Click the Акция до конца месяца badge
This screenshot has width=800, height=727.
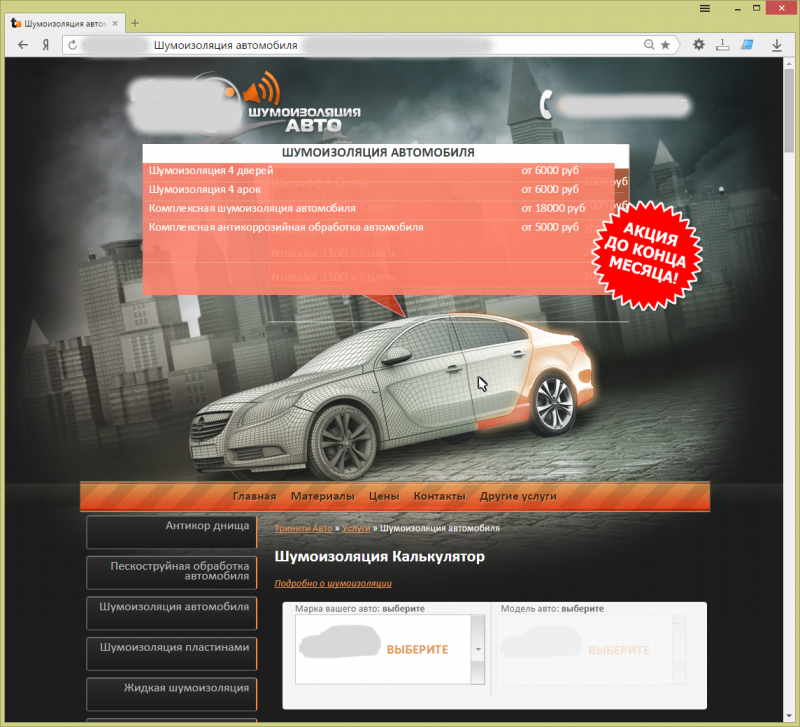pyautogui.click(x=646, y=255)
